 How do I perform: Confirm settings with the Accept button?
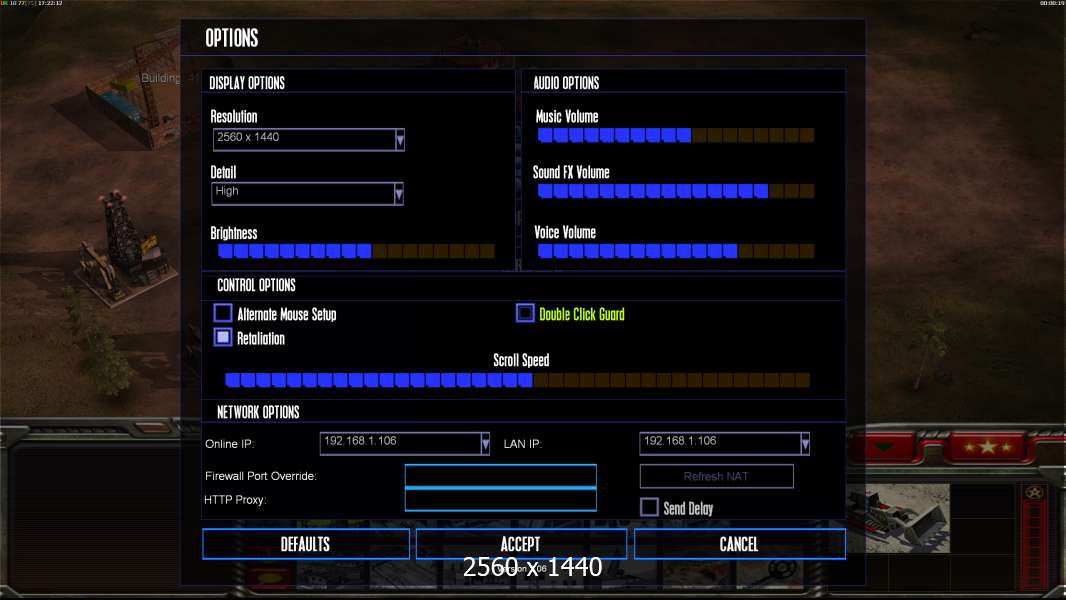521,544
